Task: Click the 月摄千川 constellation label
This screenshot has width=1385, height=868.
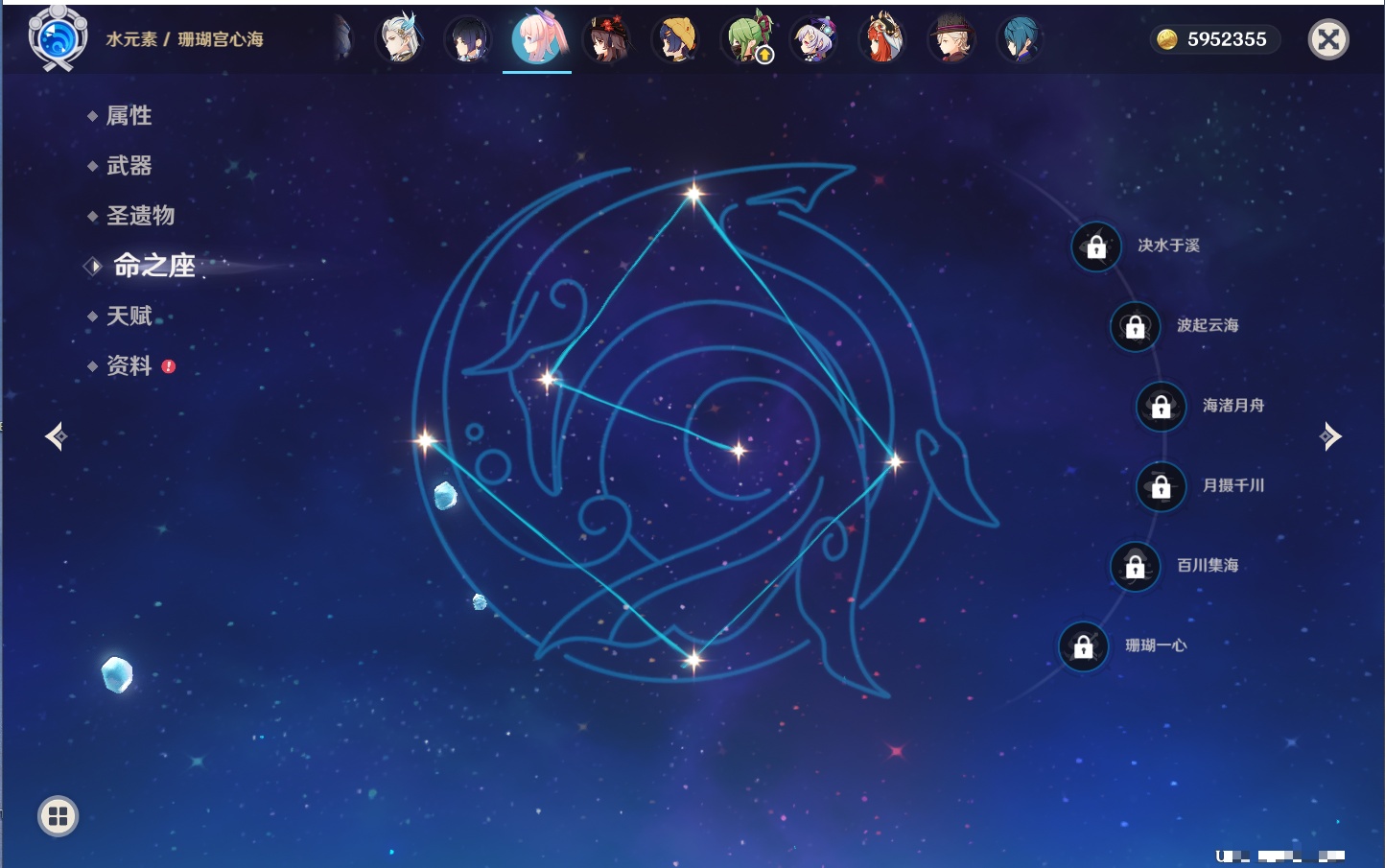Action: tap(1233, 485)
